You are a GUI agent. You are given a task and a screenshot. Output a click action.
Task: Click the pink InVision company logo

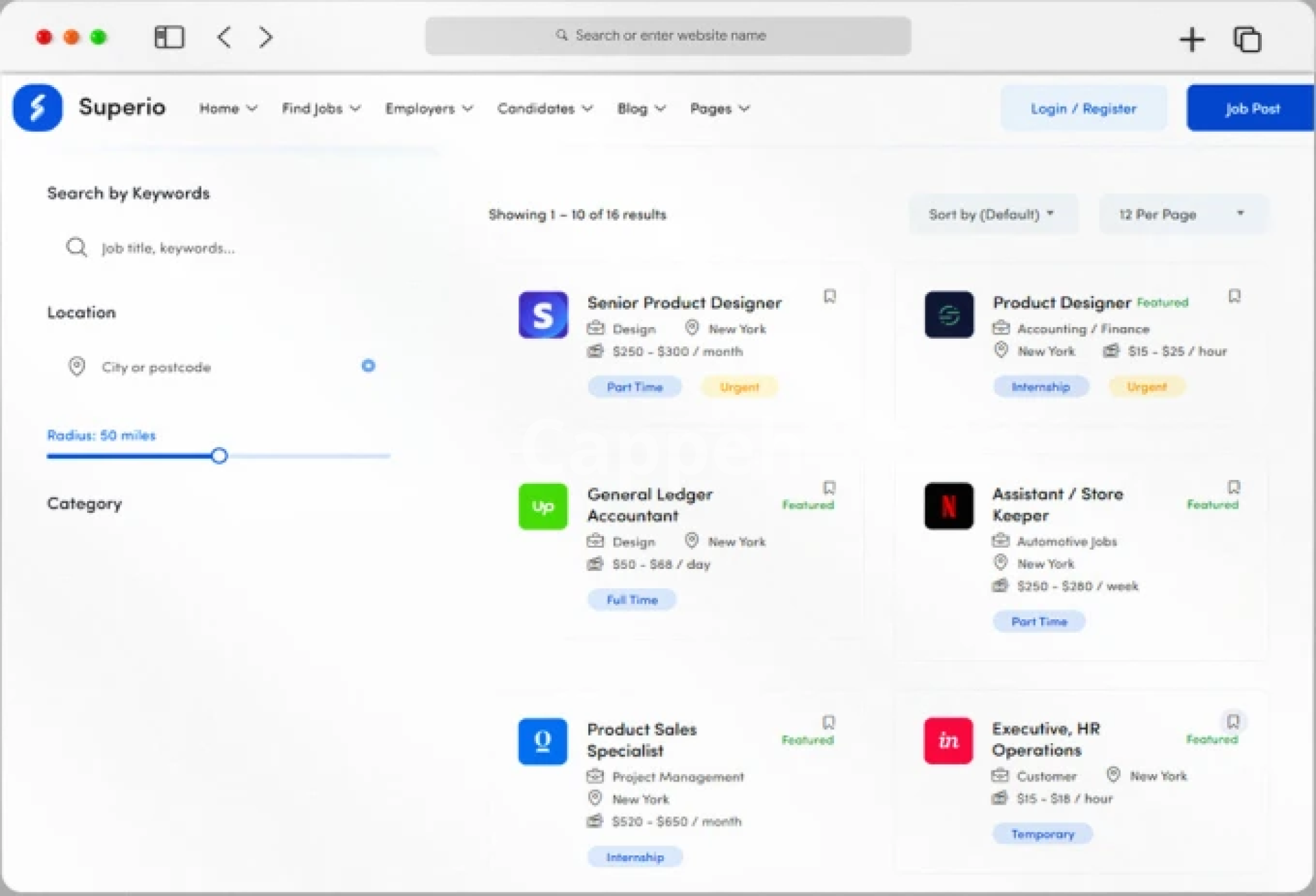tap(948, 740)
